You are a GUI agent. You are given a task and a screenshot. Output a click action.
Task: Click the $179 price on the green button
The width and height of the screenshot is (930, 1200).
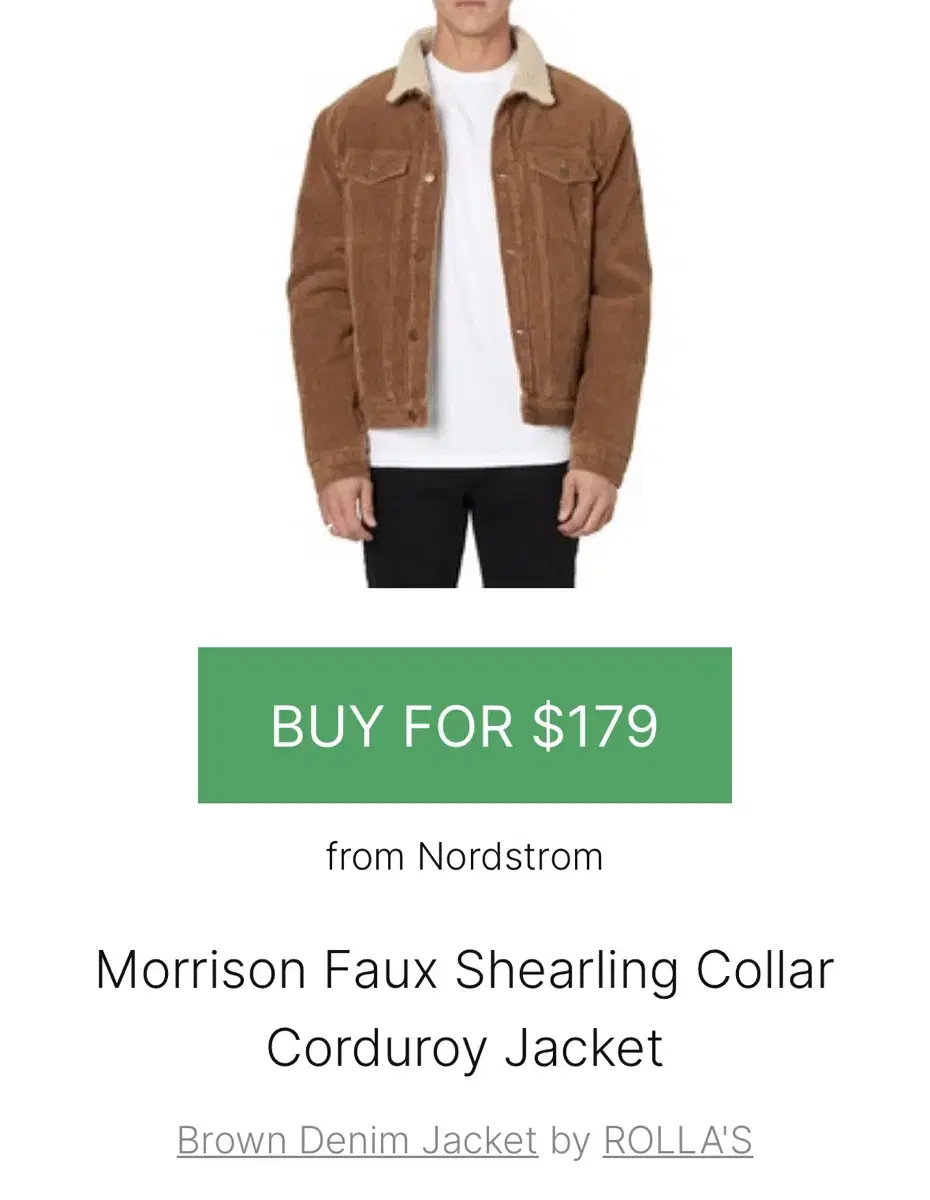click(596, 726)
